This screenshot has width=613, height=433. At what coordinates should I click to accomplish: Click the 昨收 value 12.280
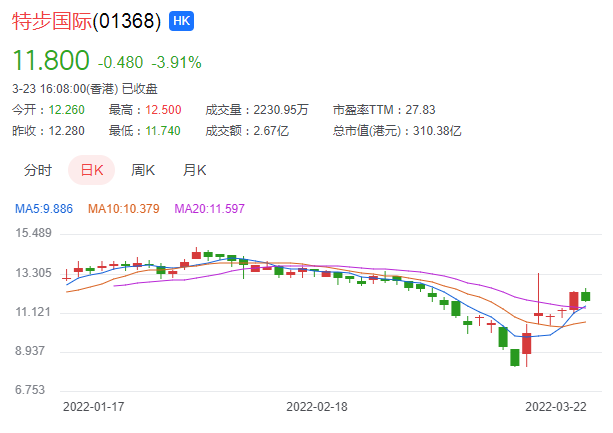(x=66, y=131)
